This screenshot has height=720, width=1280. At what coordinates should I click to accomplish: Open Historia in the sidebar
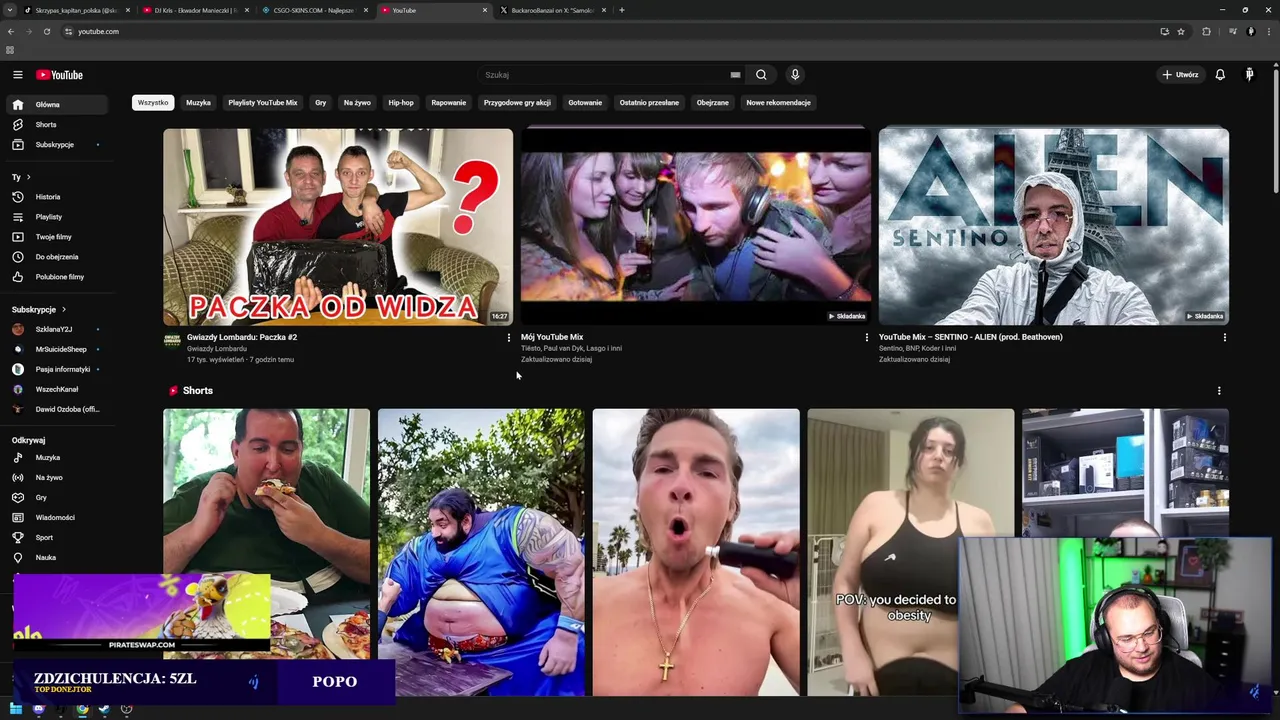tap(56, 197)
